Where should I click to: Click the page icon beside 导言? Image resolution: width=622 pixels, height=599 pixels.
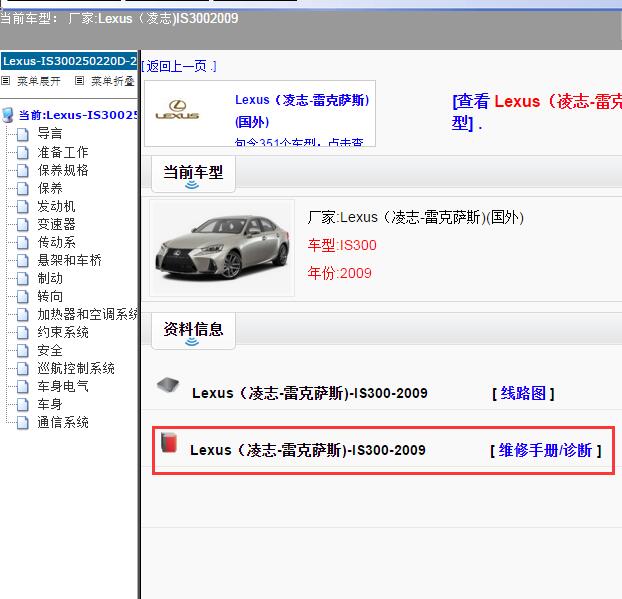point(23,134)
